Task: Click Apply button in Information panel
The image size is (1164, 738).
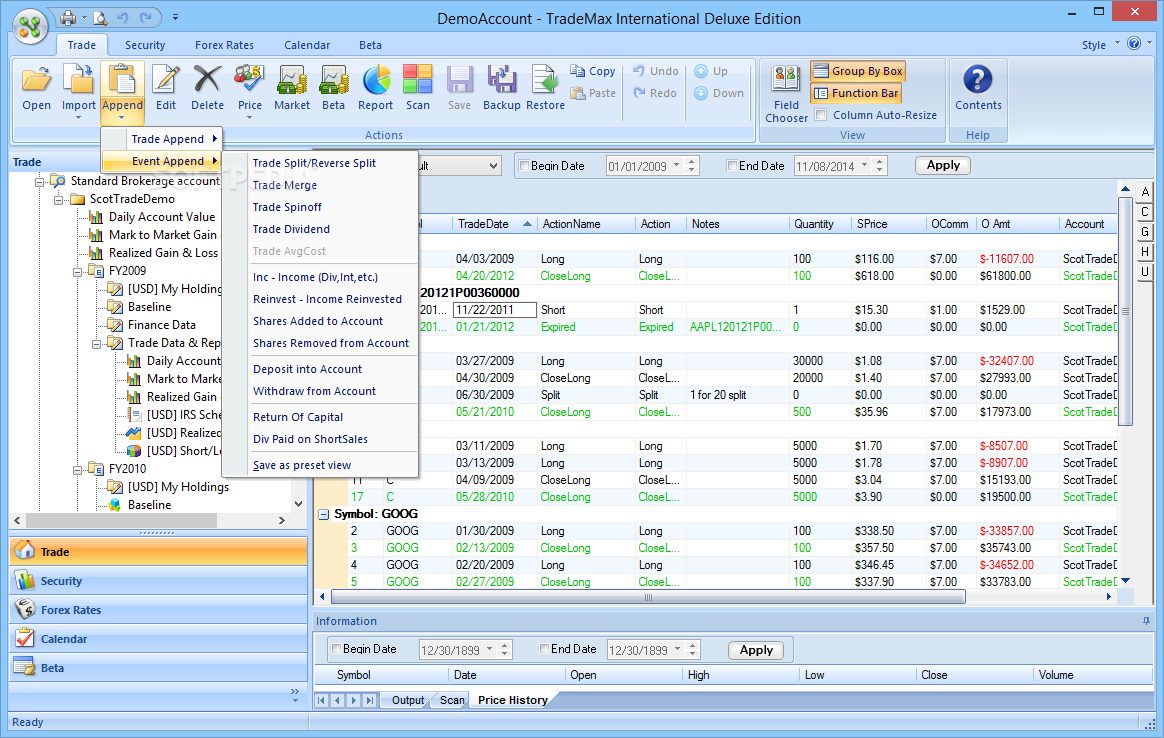Action: (756, 650)
